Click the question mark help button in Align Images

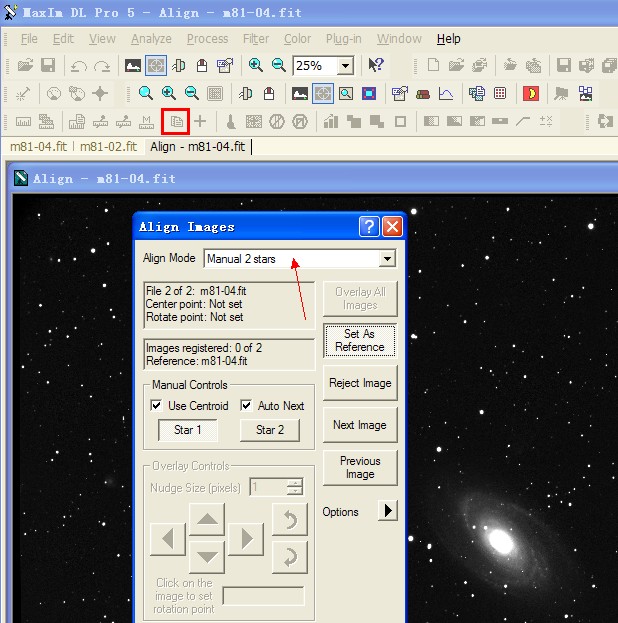(x=369, y=226)
